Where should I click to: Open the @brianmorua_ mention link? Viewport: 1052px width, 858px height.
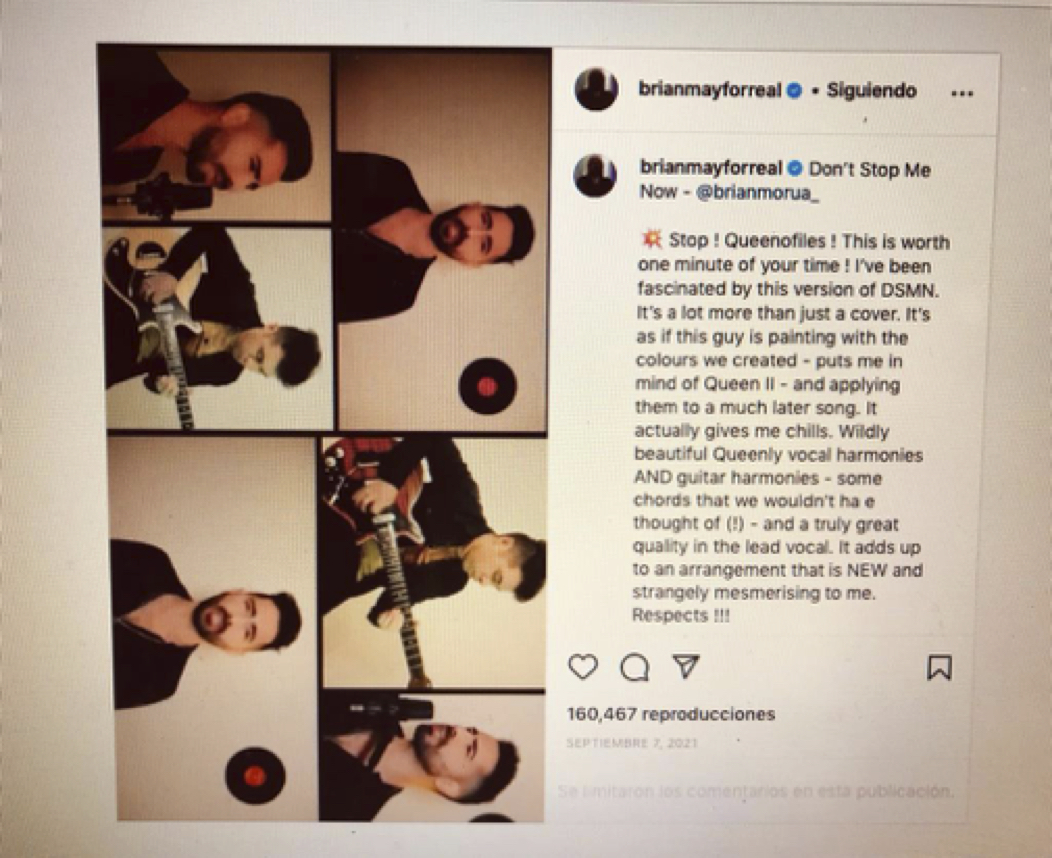tap(757, 193)
